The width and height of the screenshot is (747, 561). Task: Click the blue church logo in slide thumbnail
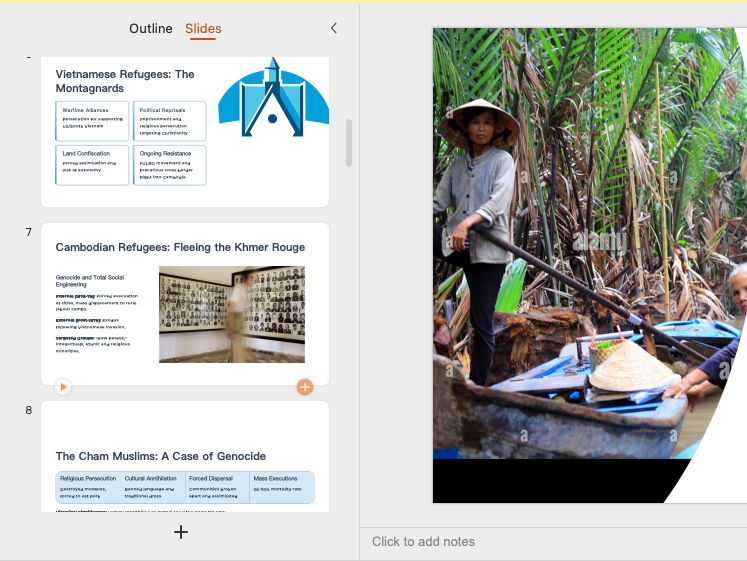click(273, 98)
